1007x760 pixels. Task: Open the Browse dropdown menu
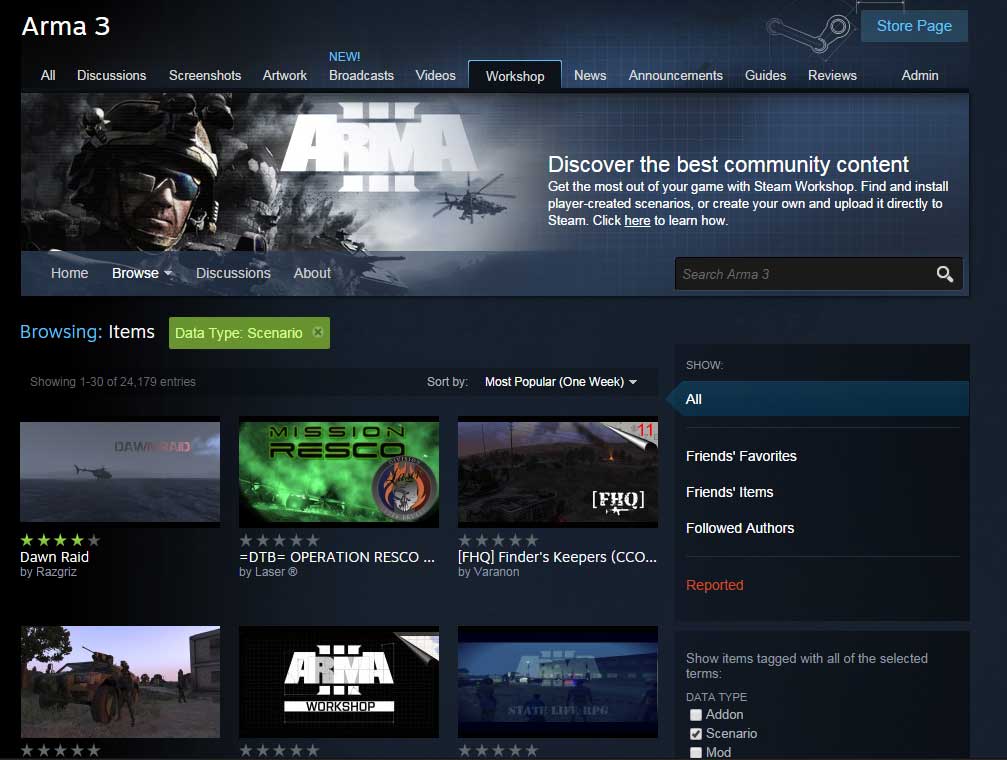(141, 273)
